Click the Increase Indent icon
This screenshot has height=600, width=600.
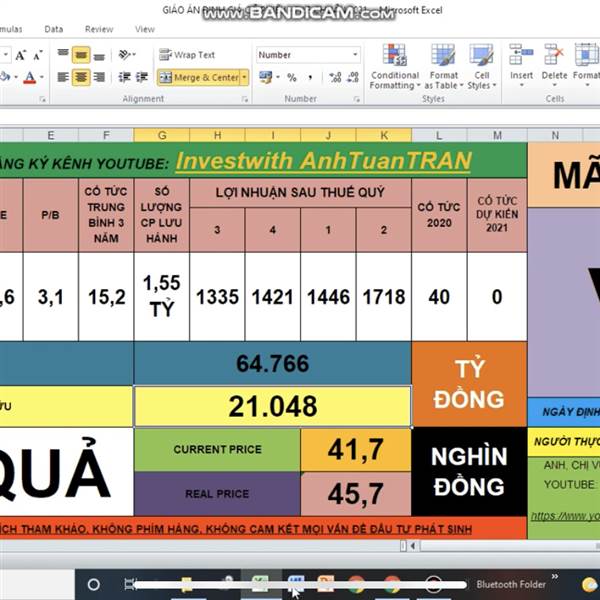142,77
